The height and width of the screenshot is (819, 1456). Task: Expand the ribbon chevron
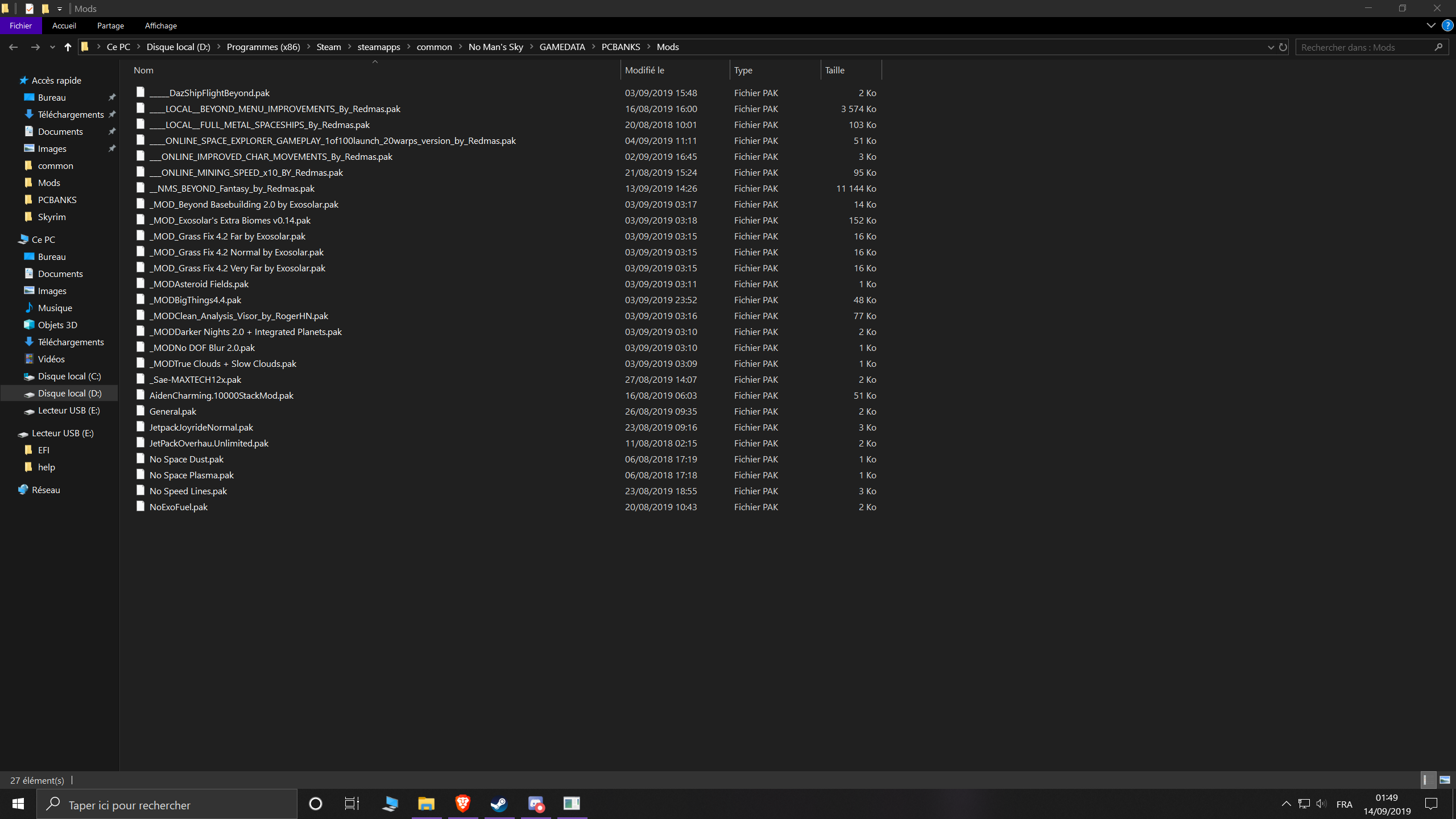click(1431, 26)
